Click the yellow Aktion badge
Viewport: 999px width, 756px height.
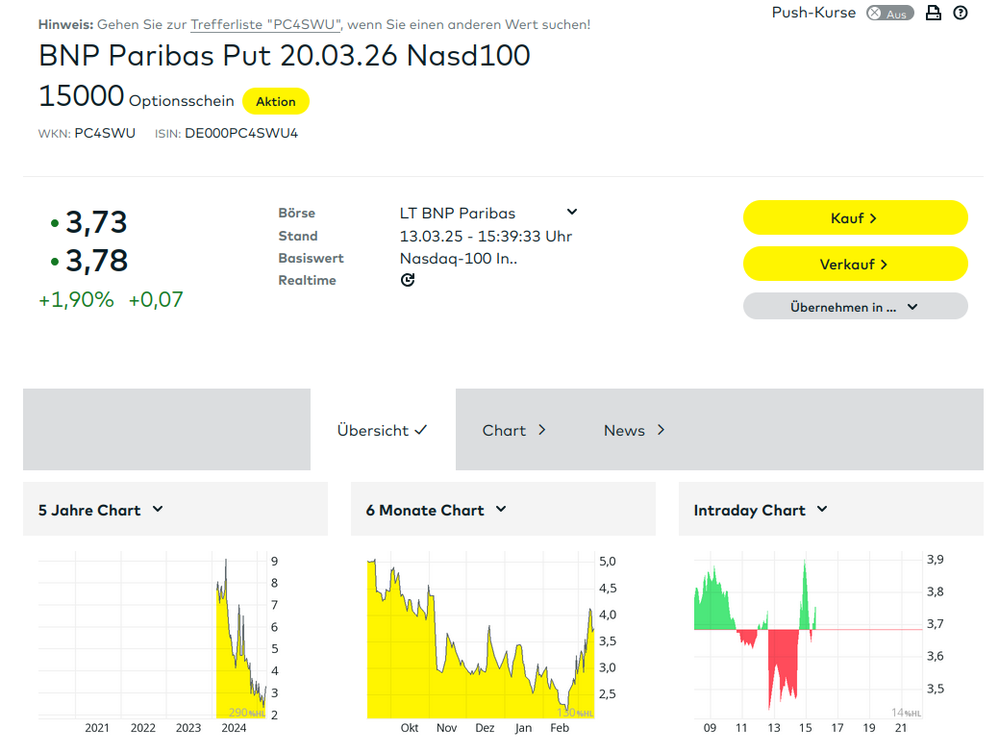point(276,101)
